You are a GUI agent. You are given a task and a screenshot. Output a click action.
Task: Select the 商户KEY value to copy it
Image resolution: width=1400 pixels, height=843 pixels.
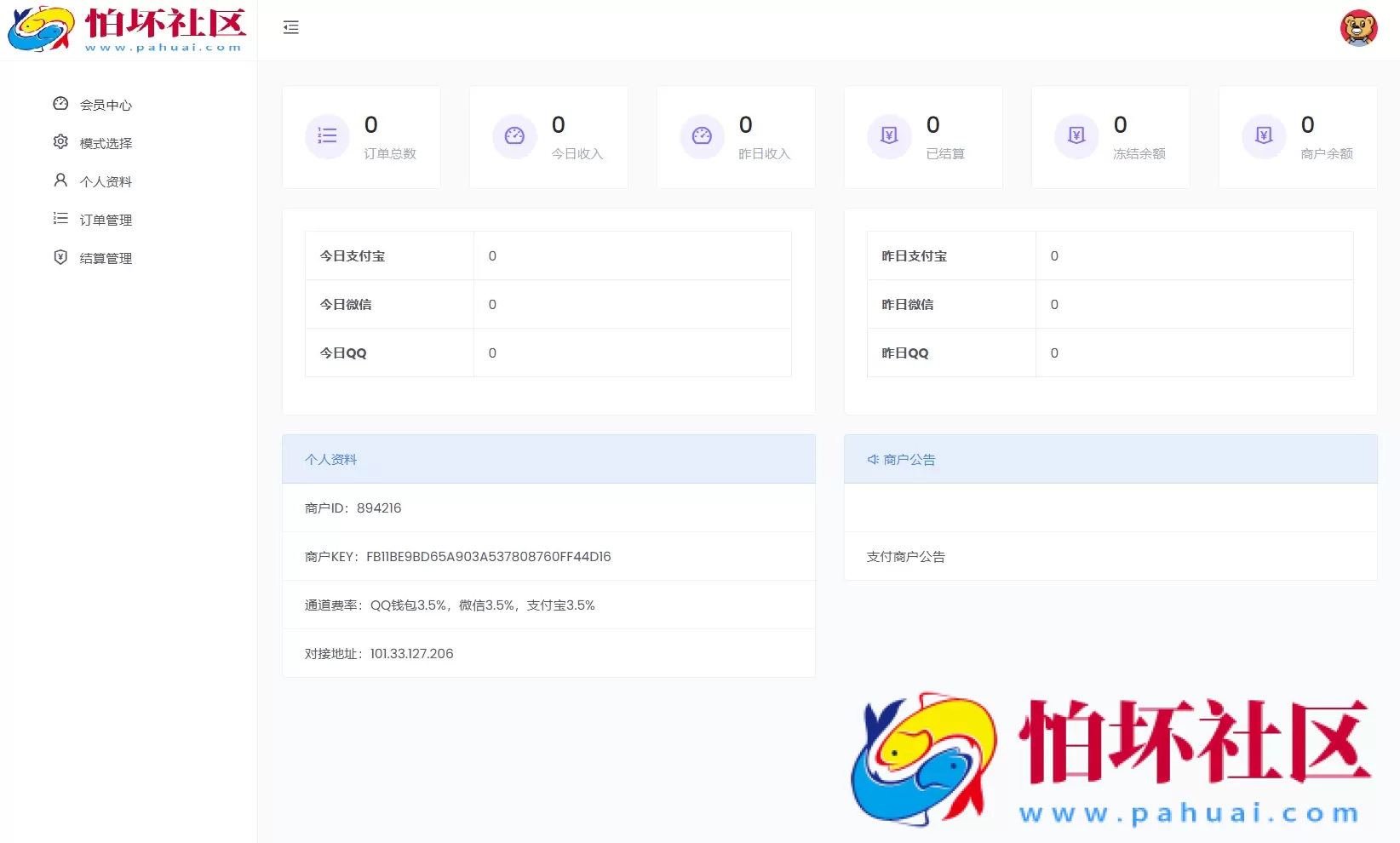click(488, 556)
